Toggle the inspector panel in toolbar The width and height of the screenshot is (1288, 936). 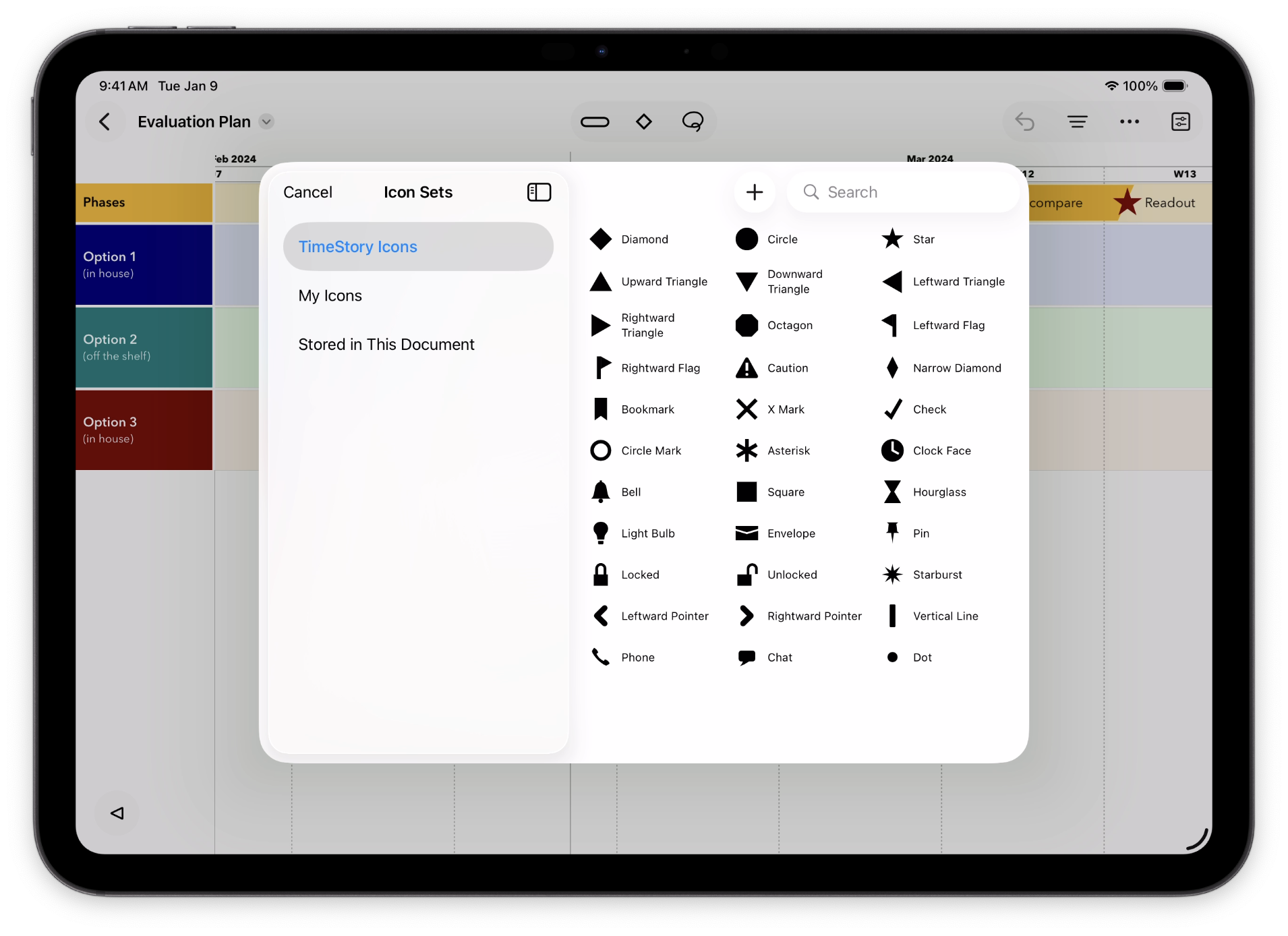pos(1180,122)
